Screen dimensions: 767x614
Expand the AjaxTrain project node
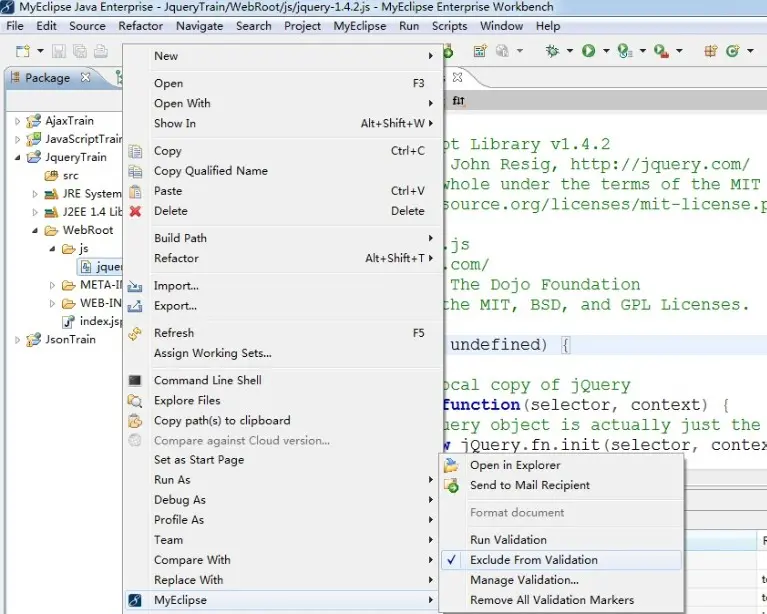point(17,121)
